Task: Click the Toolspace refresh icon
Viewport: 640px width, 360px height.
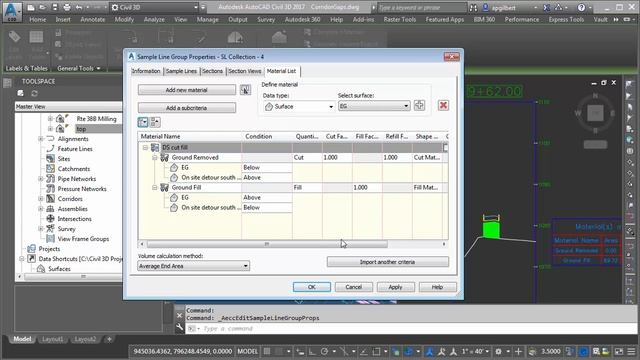Action: (x=34, y=93)
